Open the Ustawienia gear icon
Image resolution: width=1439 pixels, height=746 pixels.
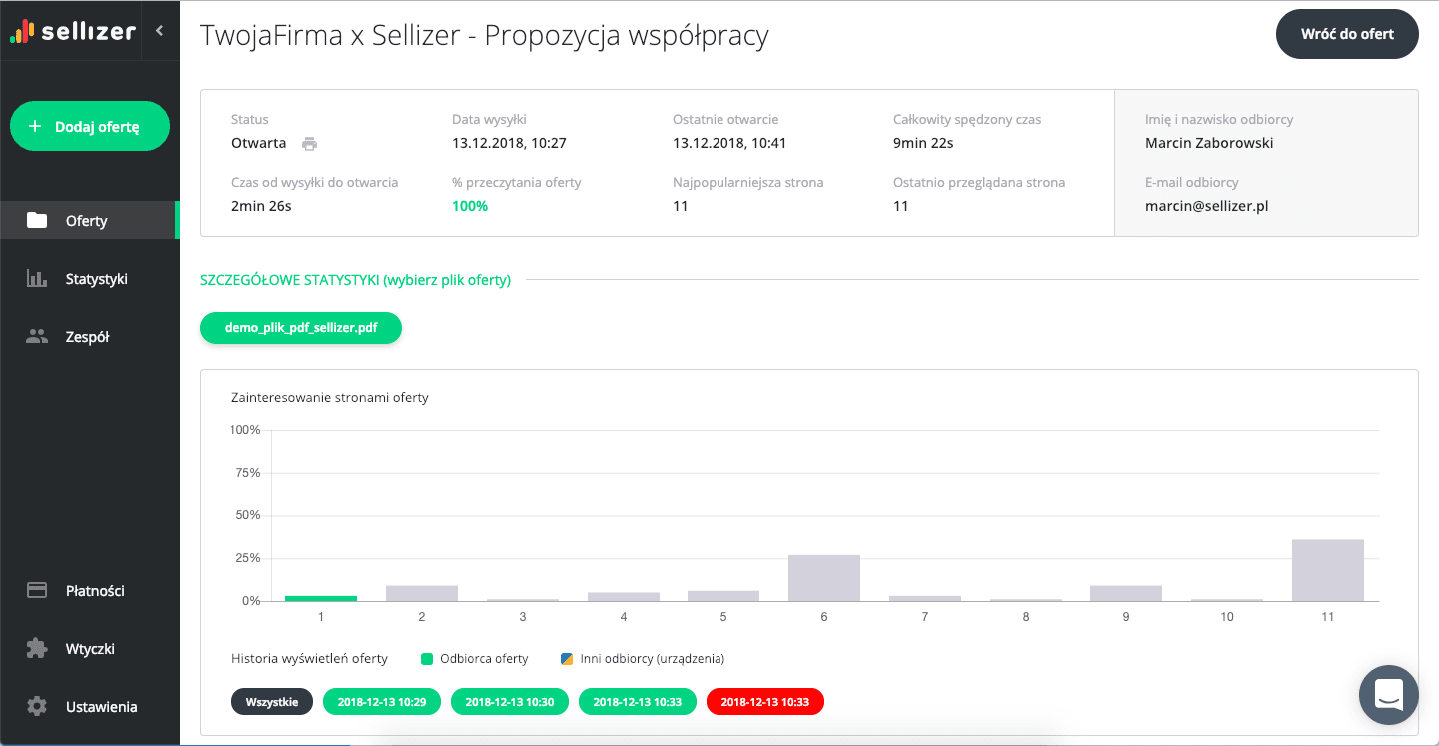(36, 706)
